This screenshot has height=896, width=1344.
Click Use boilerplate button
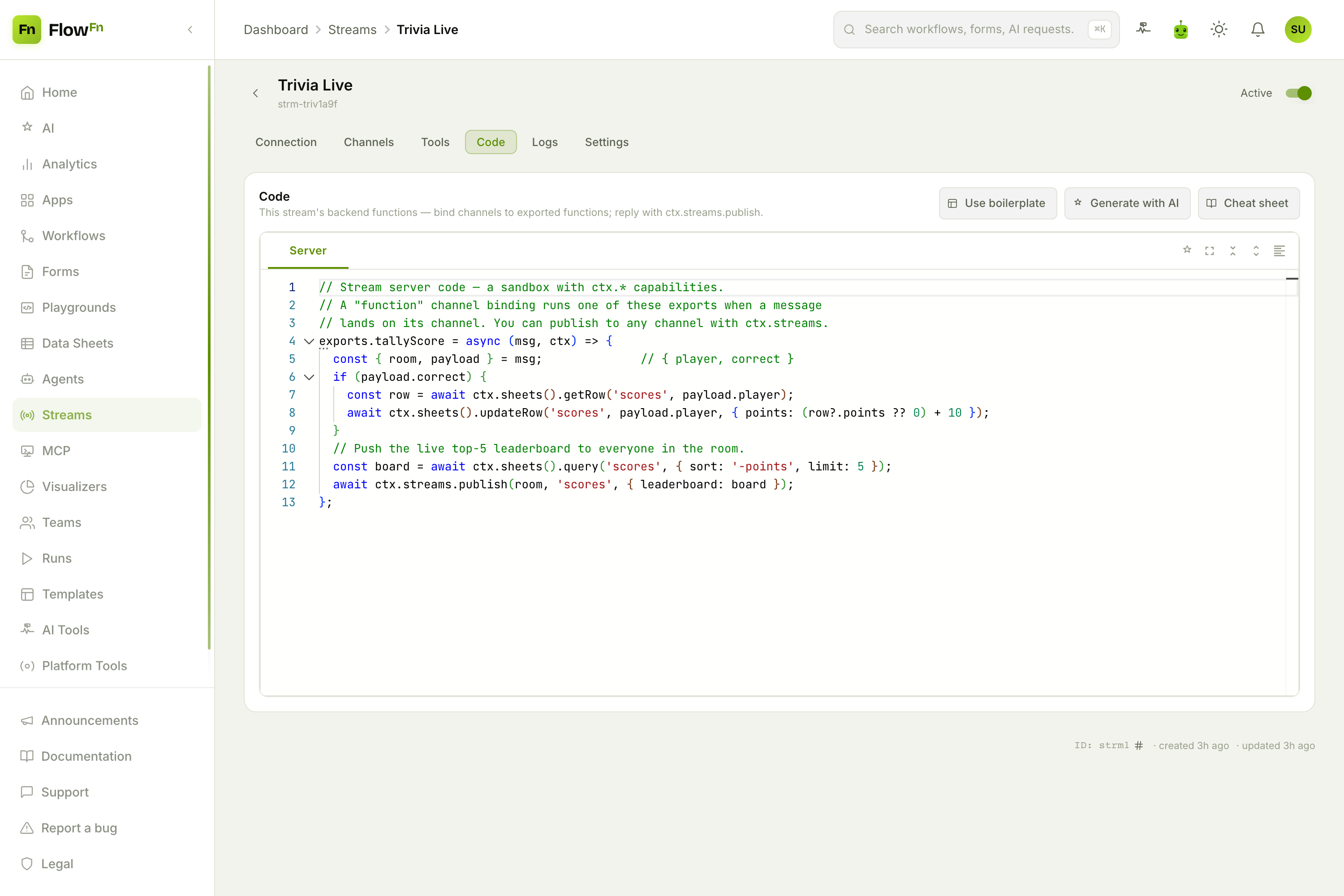[998, 203]
